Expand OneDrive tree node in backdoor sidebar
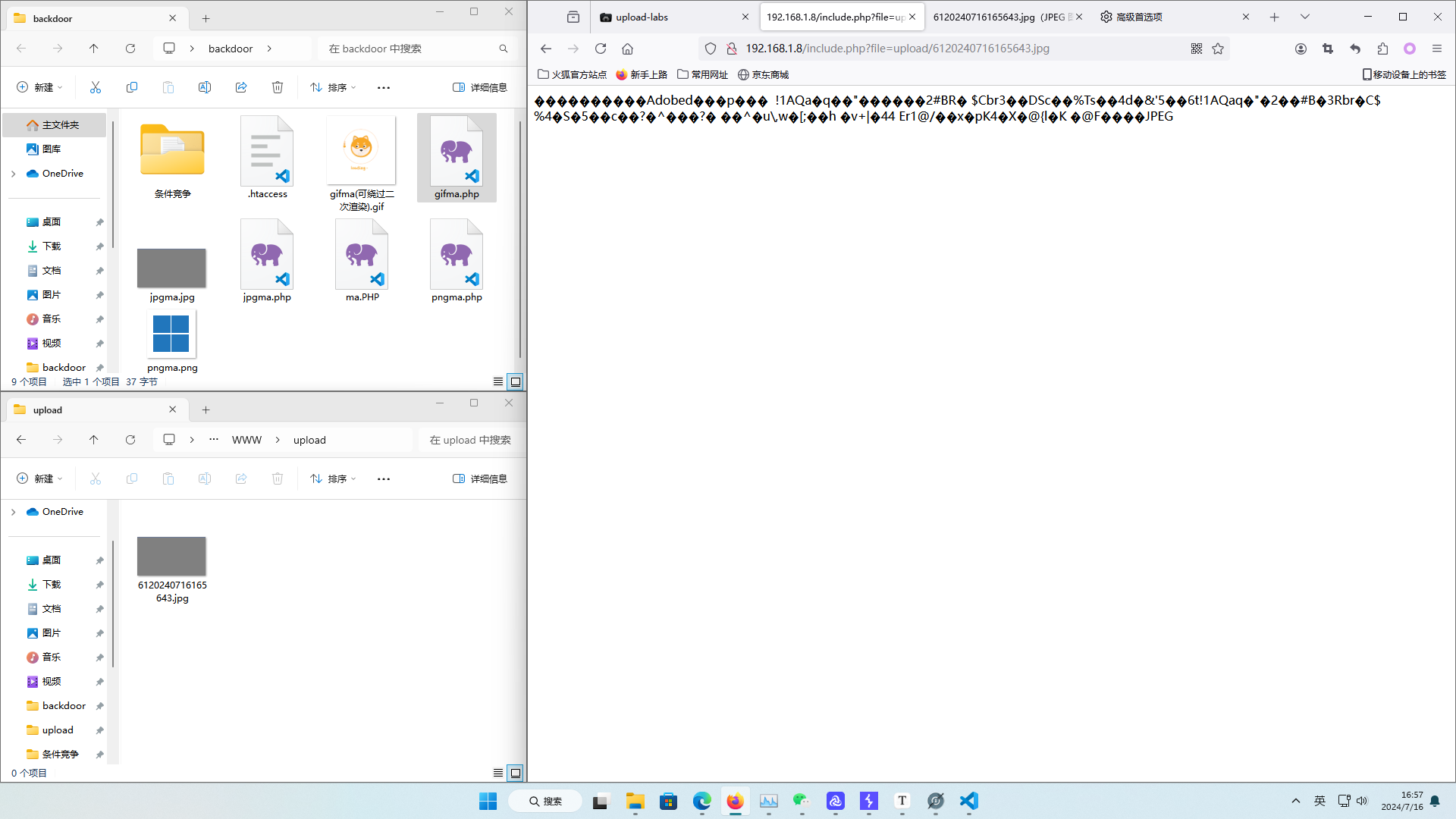This screenshot has height=819, width=1456. 13,174
